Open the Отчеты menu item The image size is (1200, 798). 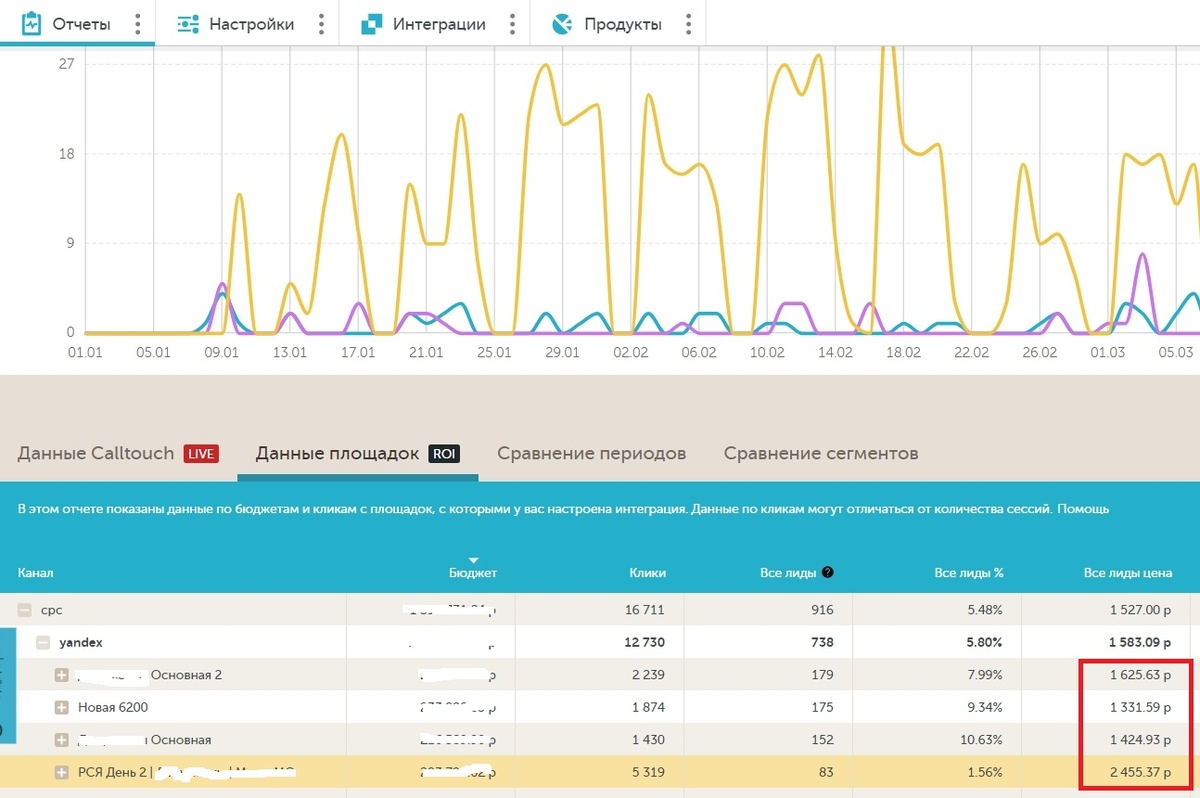[81, 24]
